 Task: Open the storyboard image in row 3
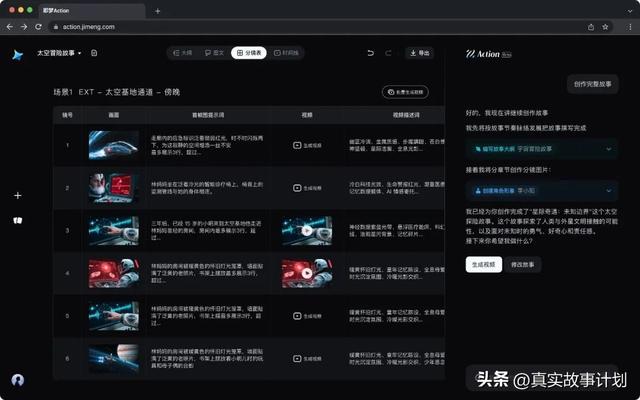(113, 231)
